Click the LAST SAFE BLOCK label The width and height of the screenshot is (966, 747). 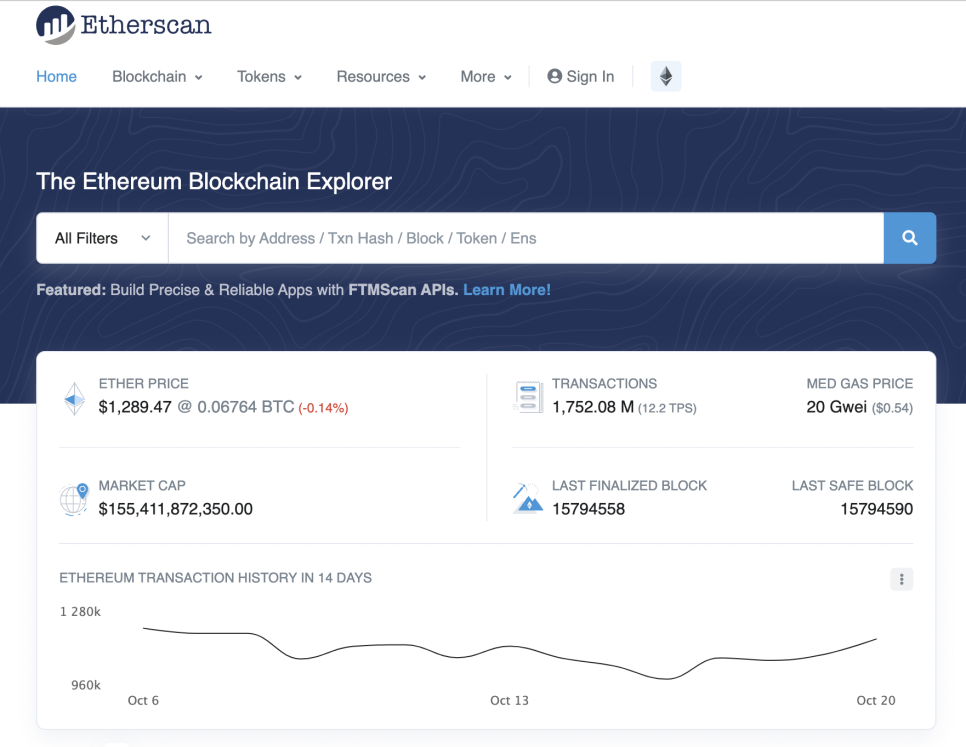point(852,486)
